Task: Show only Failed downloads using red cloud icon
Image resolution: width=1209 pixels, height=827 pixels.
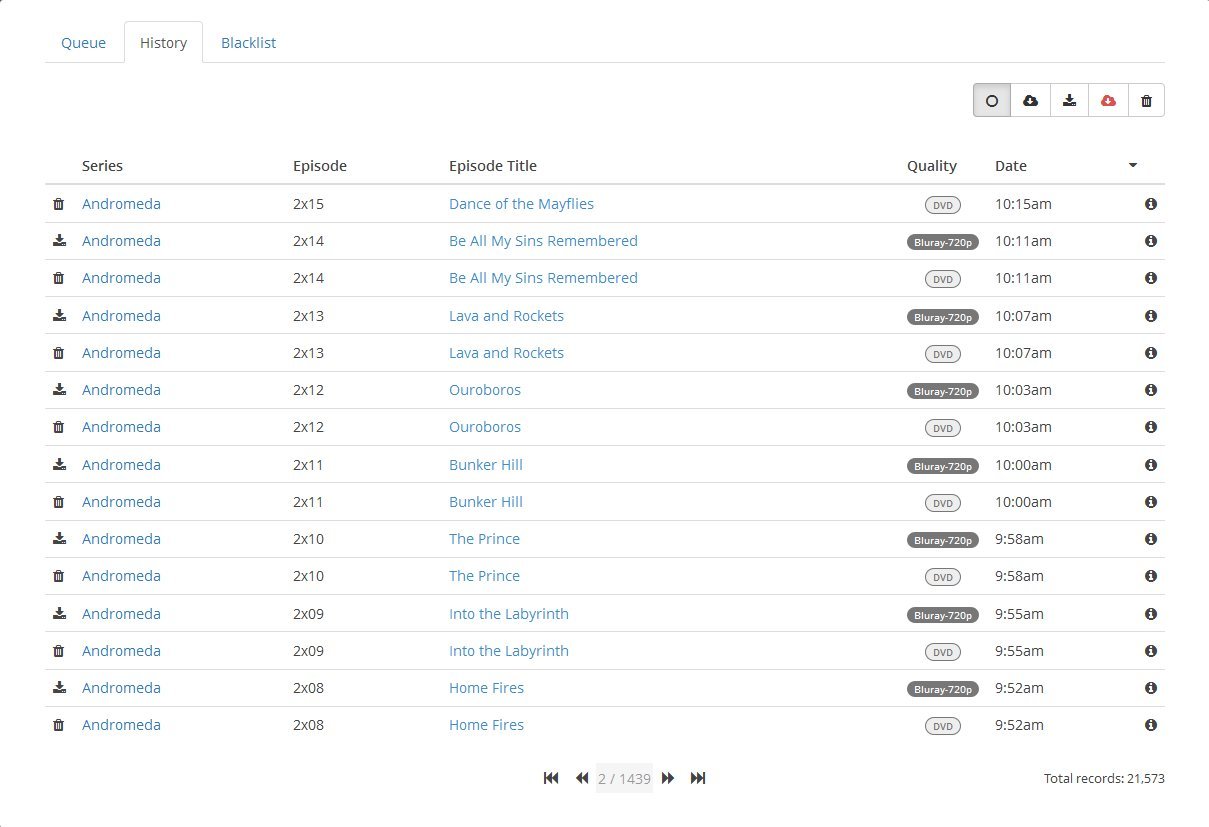Action: [1108, 101]
